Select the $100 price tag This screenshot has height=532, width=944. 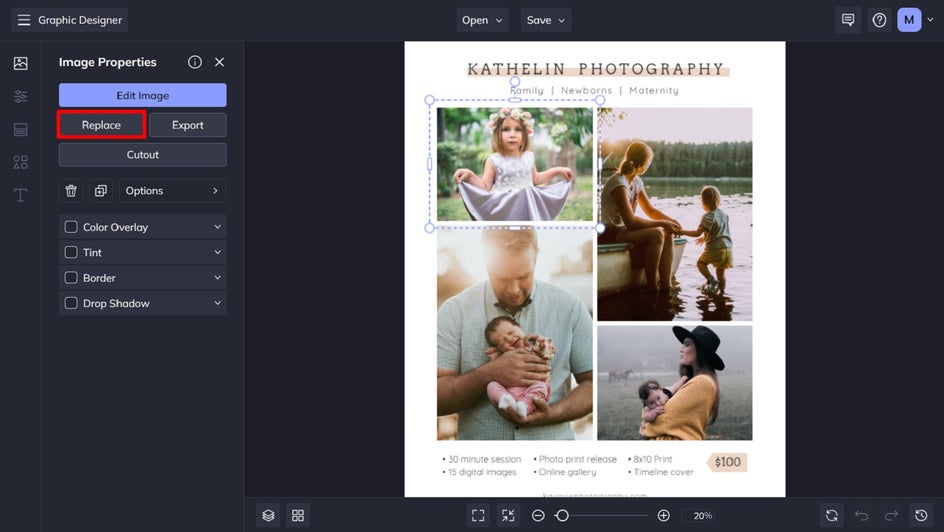pos(727,462)
